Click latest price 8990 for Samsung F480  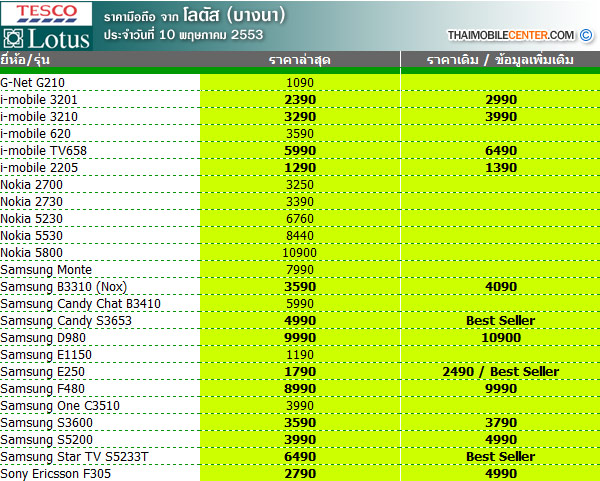(300, 389)
